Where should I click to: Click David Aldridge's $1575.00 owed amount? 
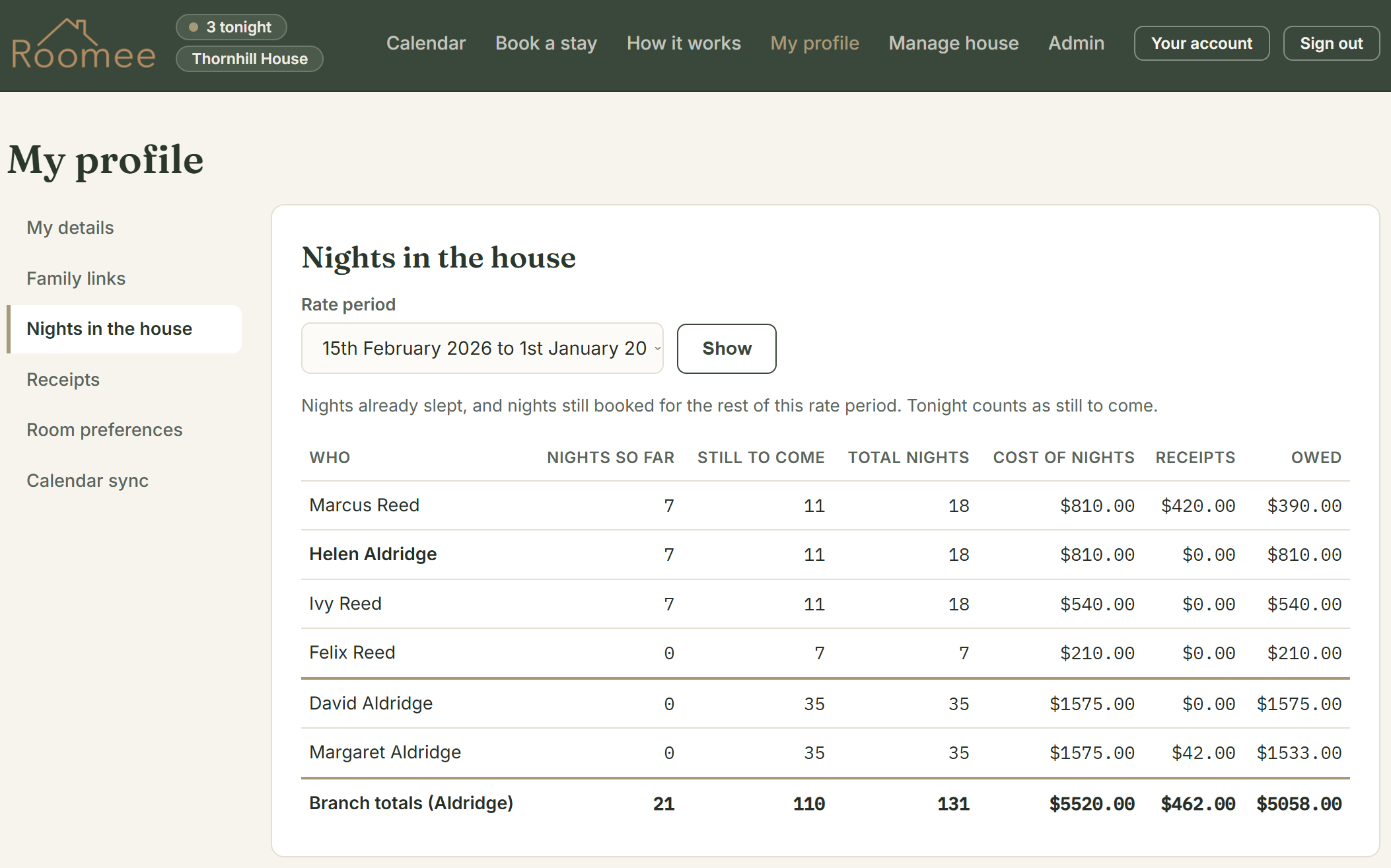pyautogui.click(x=1299, y=704)
